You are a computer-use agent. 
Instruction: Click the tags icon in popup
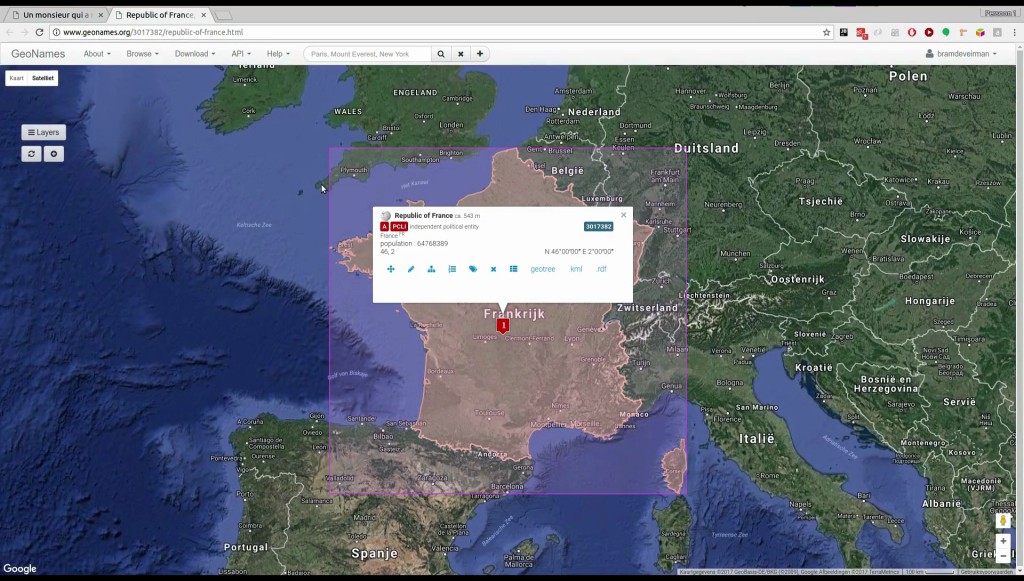pyautogui.click(x=473, y=269)
